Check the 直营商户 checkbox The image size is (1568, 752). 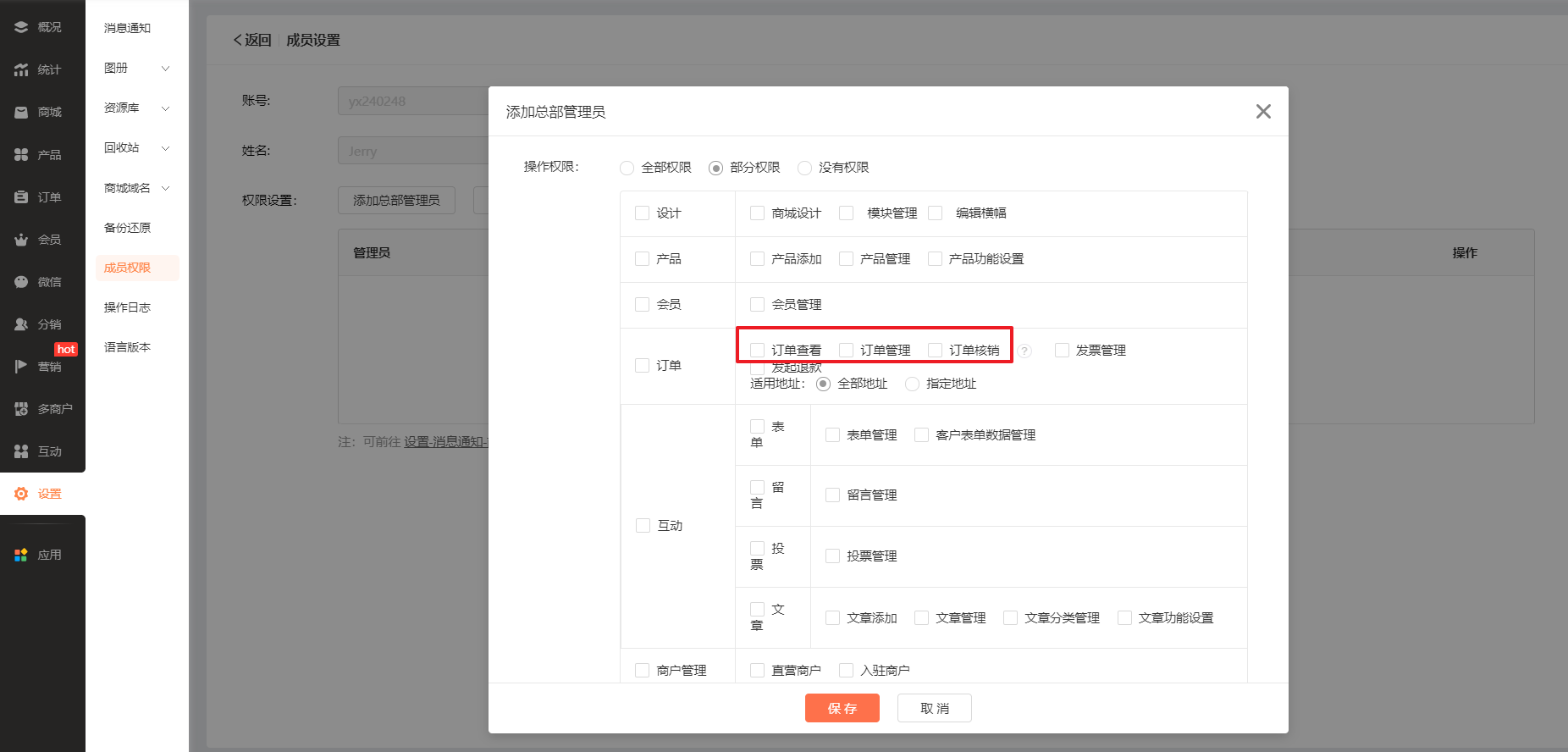tap(757, 670)
